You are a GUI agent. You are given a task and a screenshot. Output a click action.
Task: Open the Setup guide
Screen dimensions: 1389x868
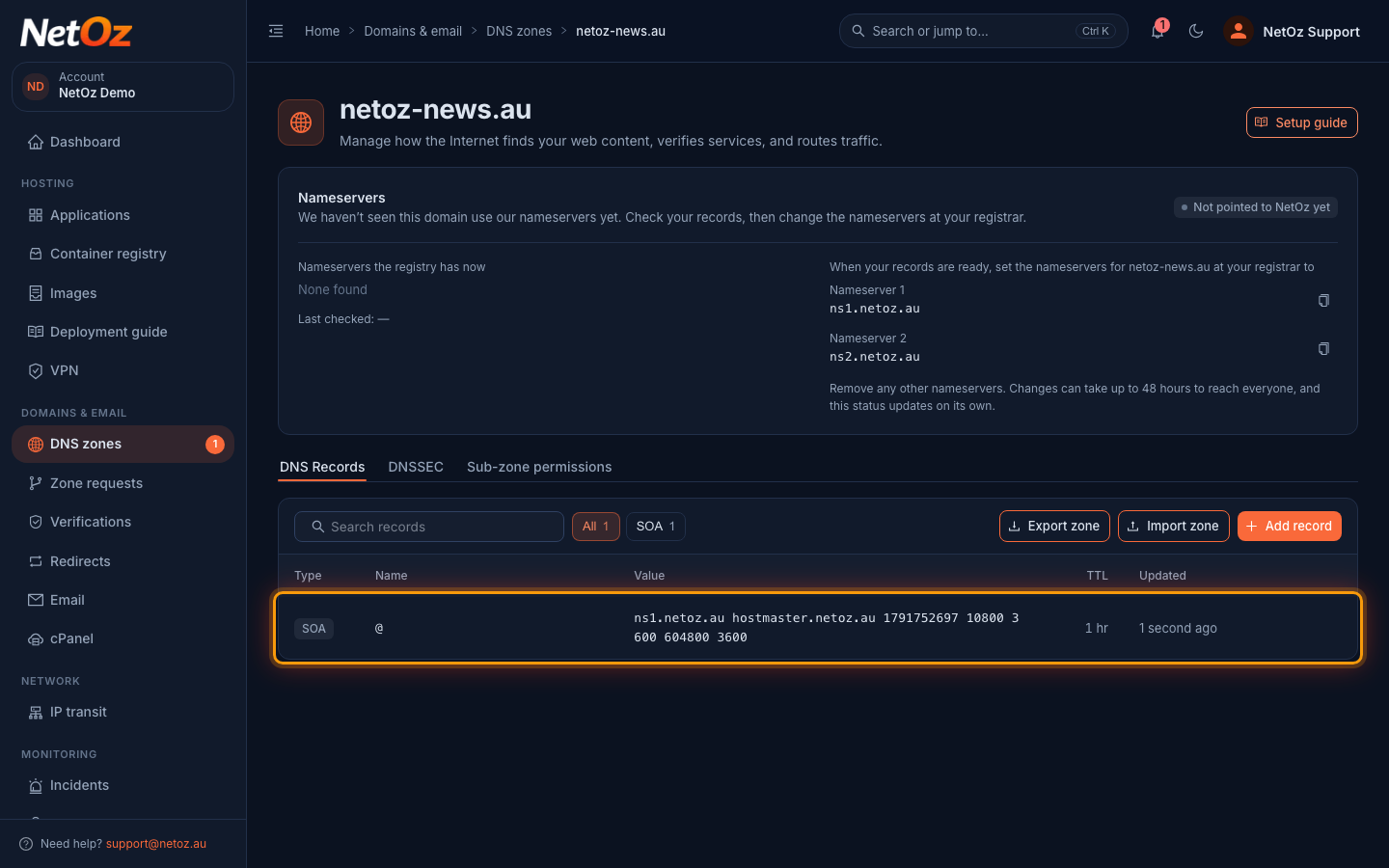click(x=1302, y=122)
